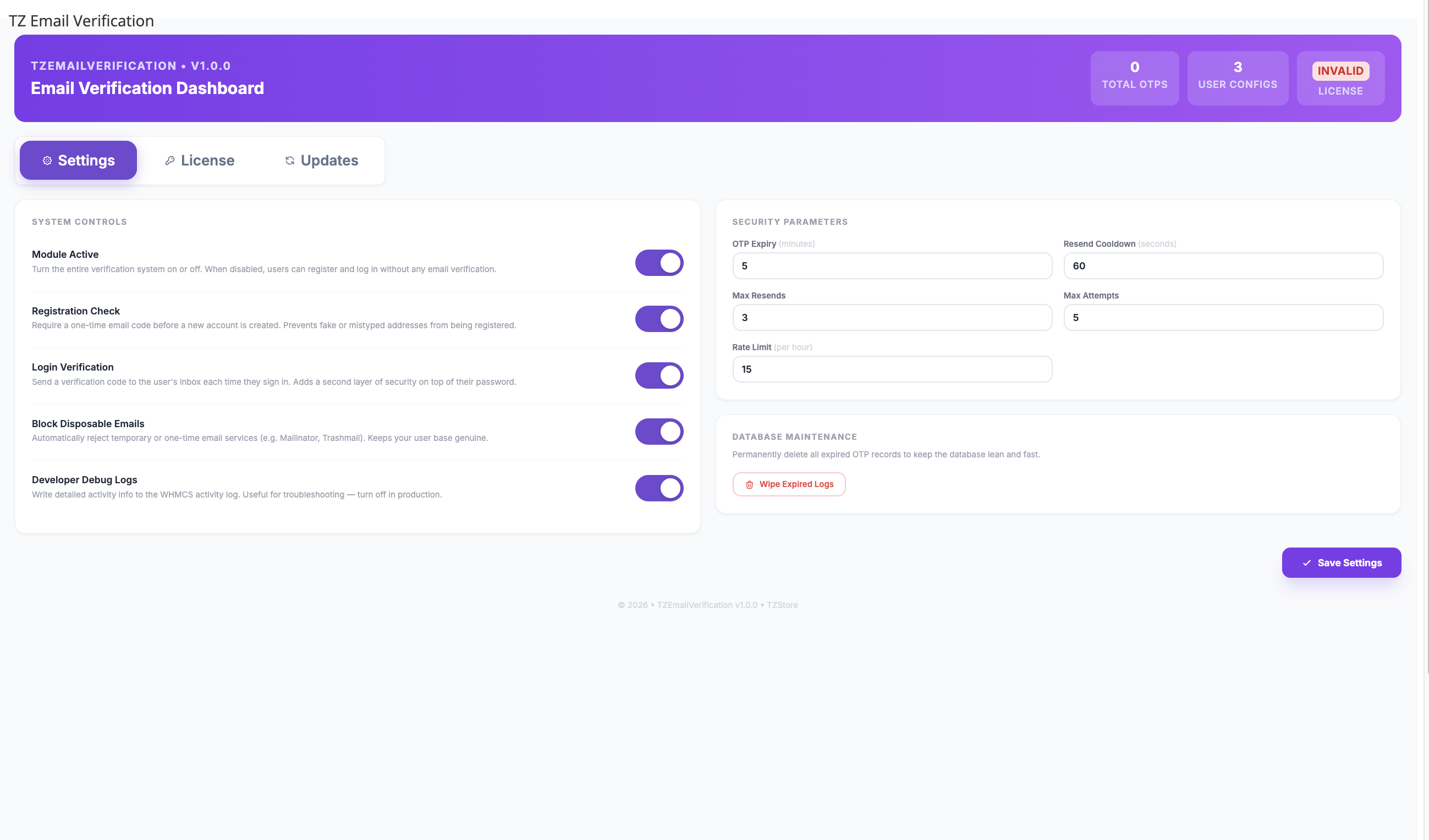Image resolution: width=1429 pixels, height=840 pixels.
Task: Click the TOTAL OTPS stat card
Action: [1134, 78]
